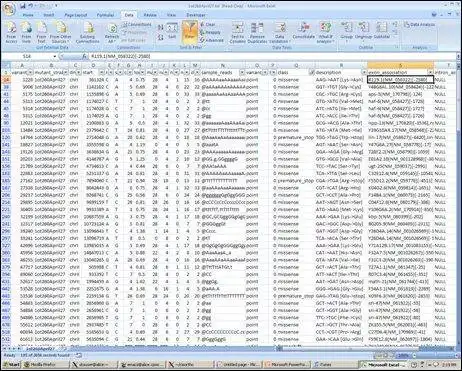This screenshot has height=371, width=462.
Task: Click the Connections button in ribbon
Action: [137, 24]
